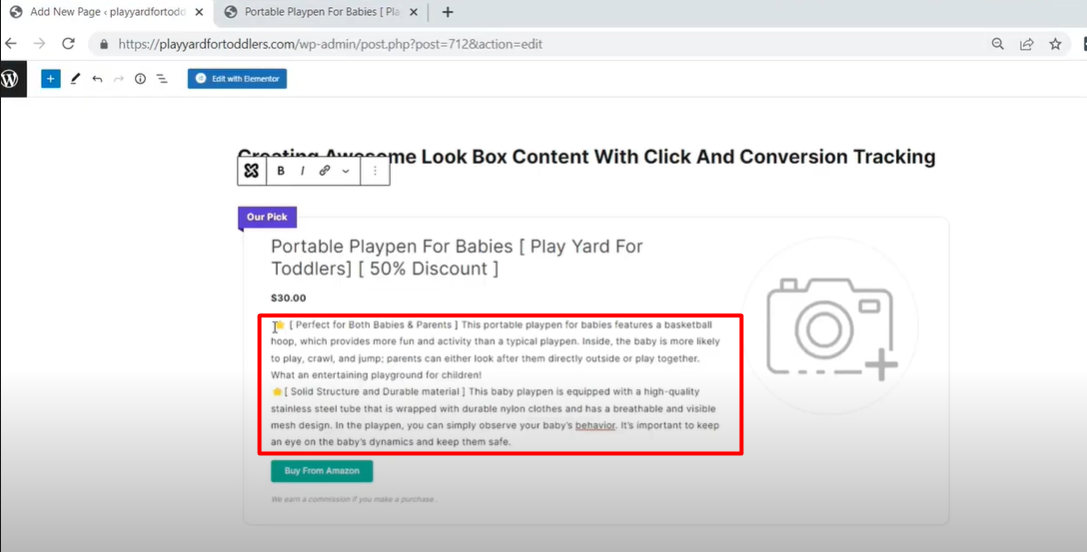Screen dimensions: 1087x552
Task: Open the WordPress logo menu
Action: click(10, 79)
